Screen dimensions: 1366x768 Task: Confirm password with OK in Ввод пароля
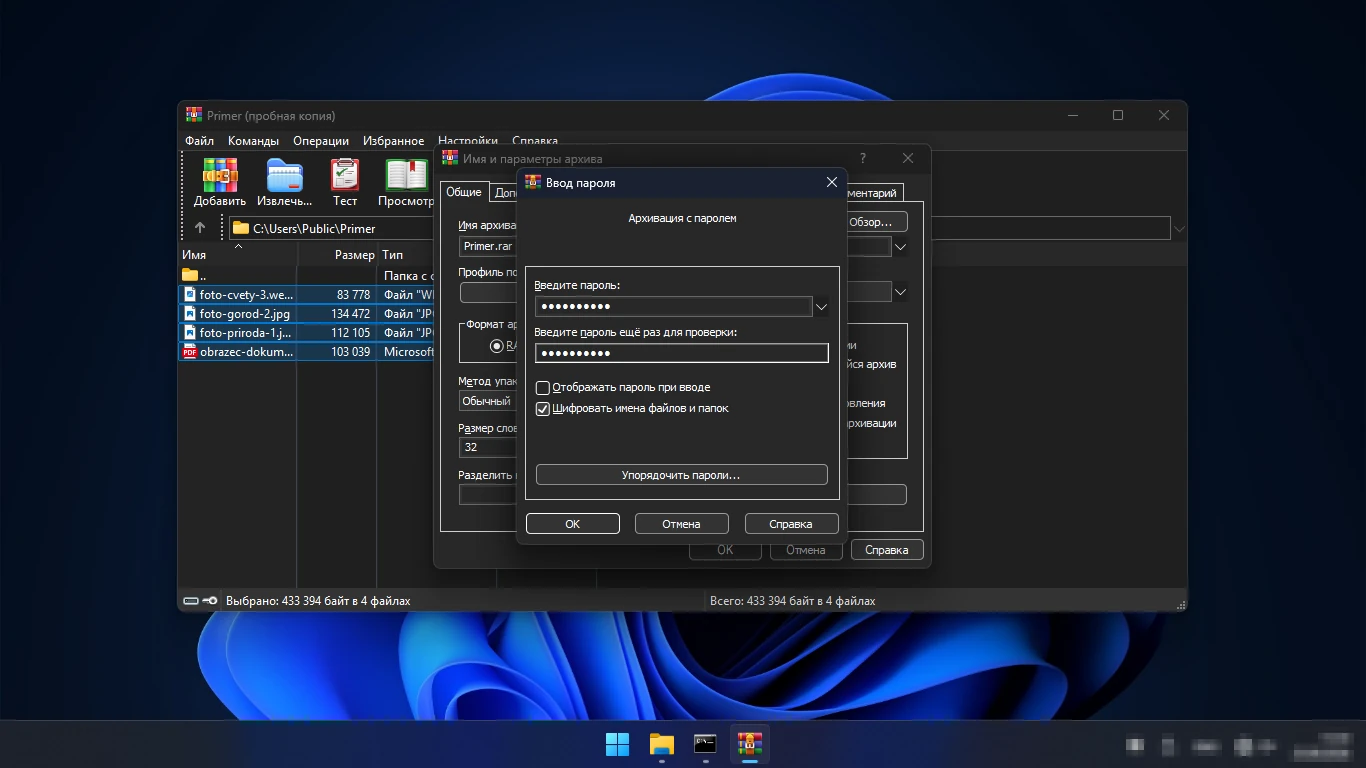click(573, 524)
